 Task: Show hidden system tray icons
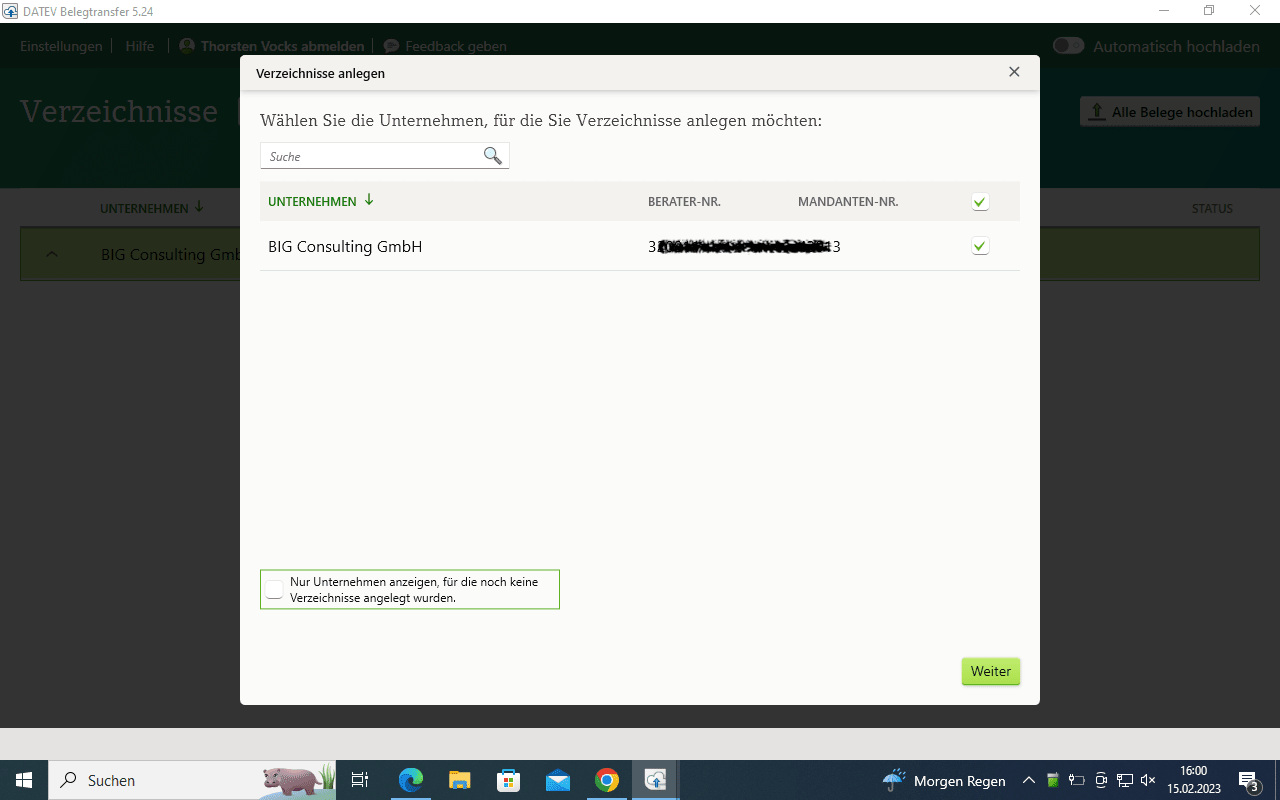(1028, 780)
